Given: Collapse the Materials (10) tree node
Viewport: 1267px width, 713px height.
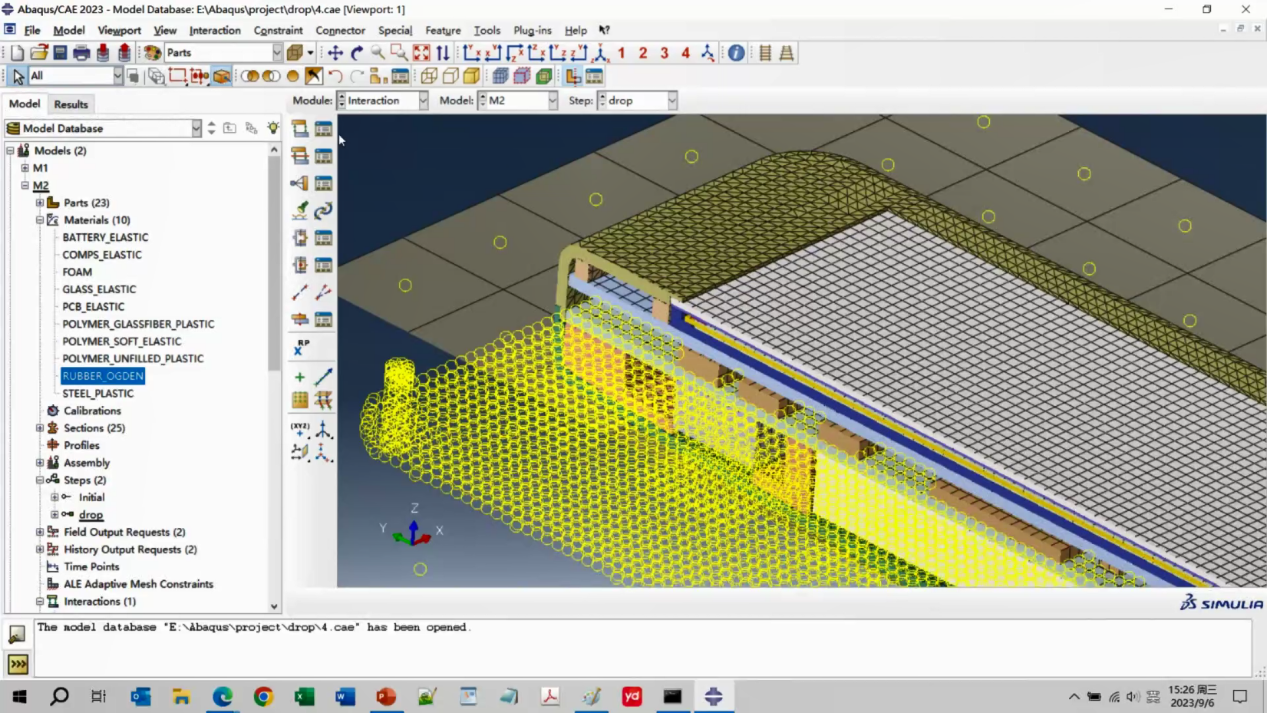Looking at the screenshot, I should (40, 220).
